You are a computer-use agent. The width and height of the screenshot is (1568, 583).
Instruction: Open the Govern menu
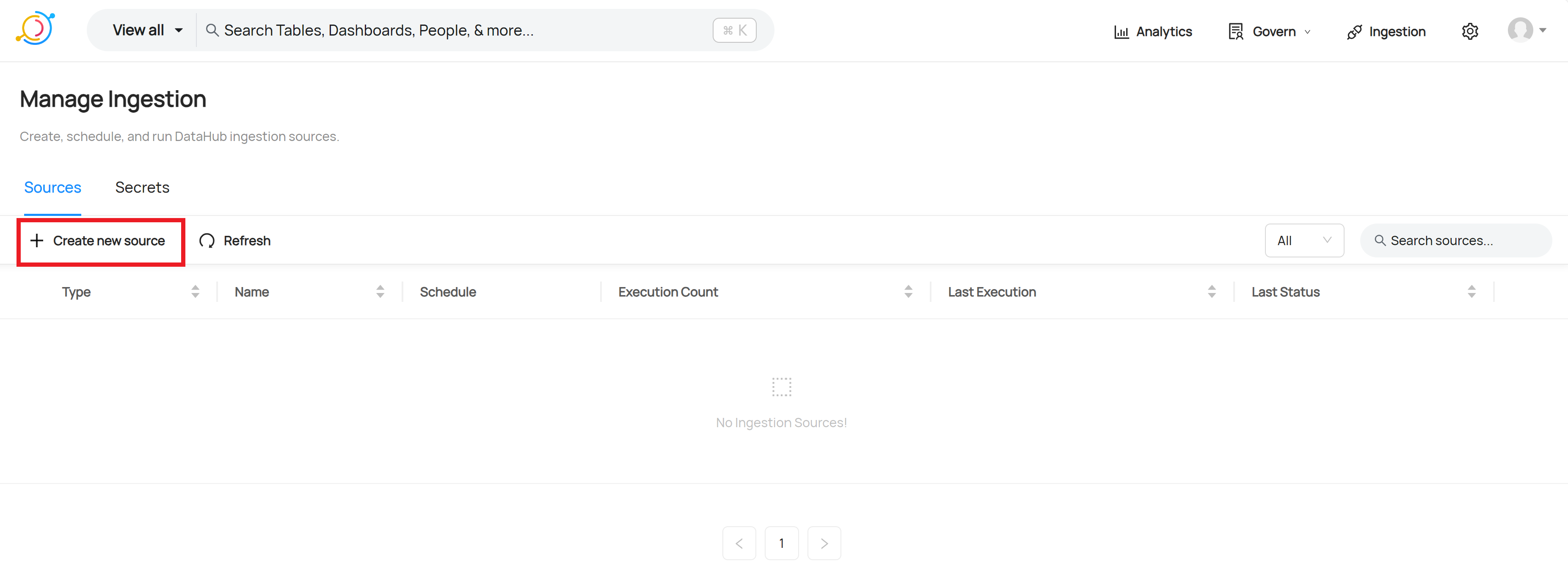(x=1270, y=32)
